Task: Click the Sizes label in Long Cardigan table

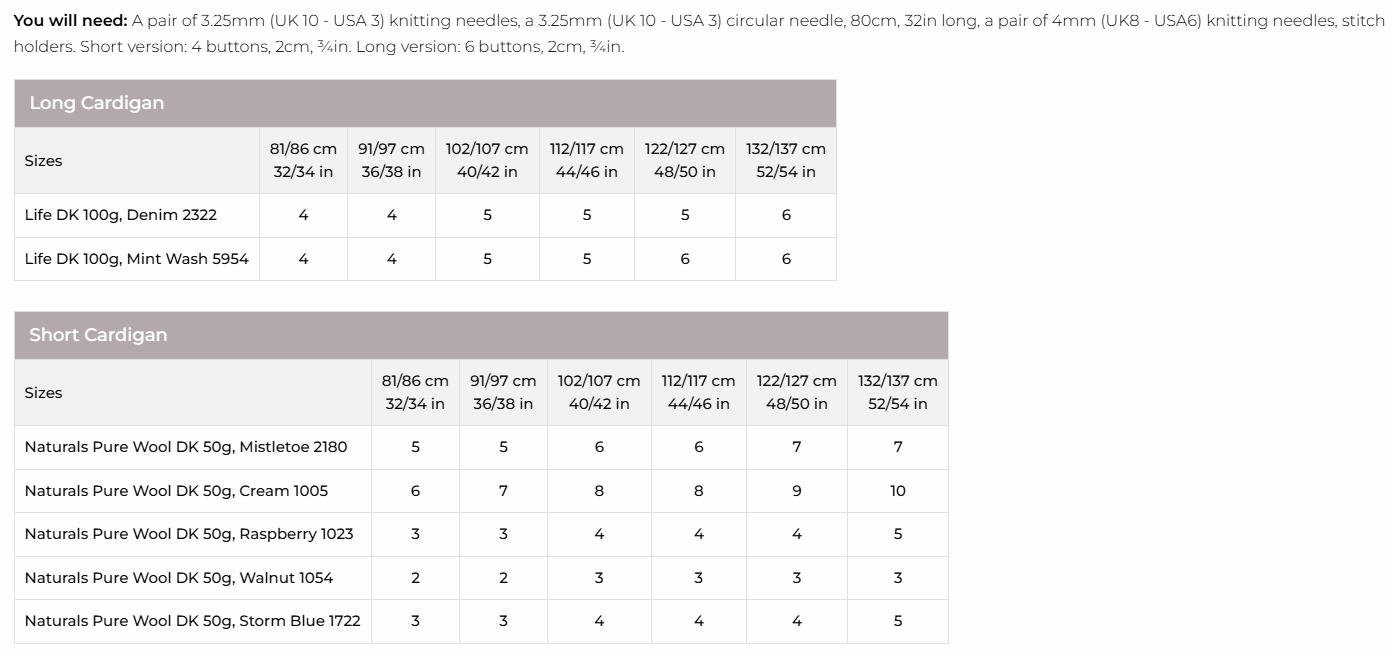Action: click(x=43, y=161)
